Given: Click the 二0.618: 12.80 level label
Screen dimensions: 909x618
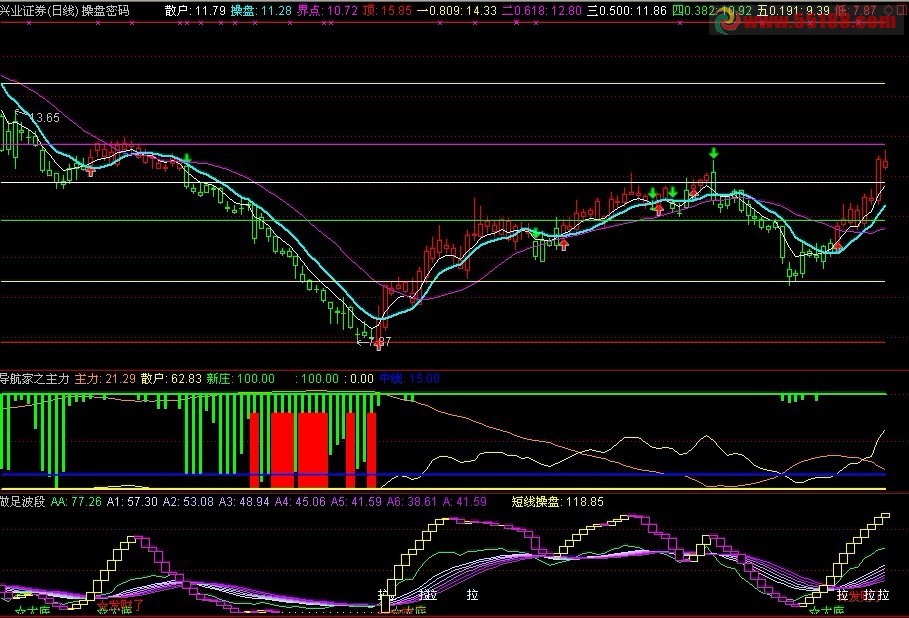Looking at the screenshot, I should click(x=542, y=10).
